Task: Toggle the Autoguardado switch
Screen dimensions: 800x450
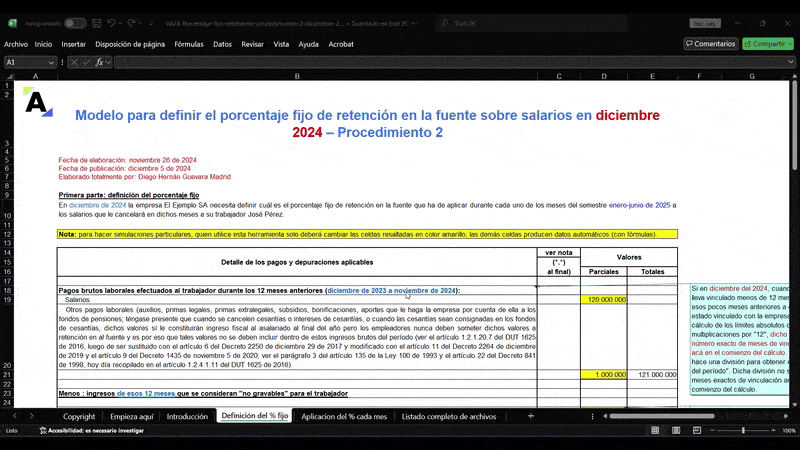Action: click(75, 22)
